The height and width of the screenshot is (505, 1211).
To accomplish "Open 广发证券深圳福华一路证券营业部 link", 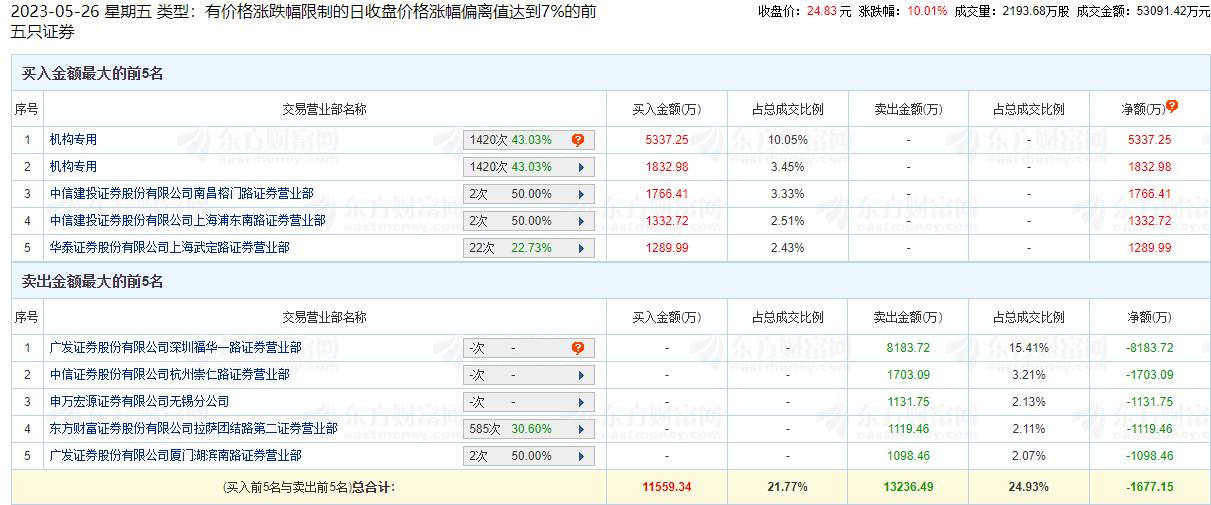I will pos(175,347).
